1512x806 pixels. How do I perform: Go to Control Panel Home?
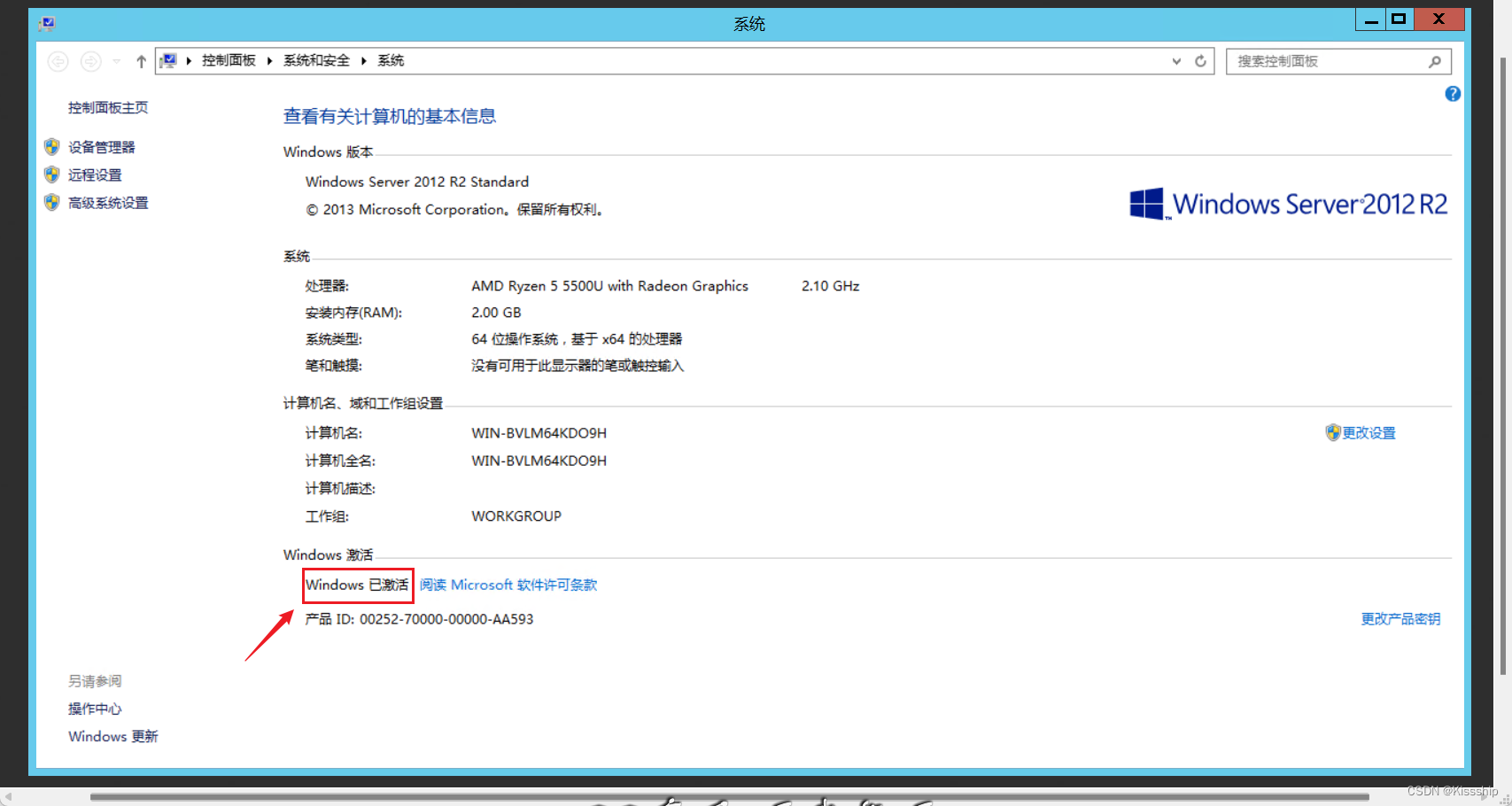(x=108, y=107)
